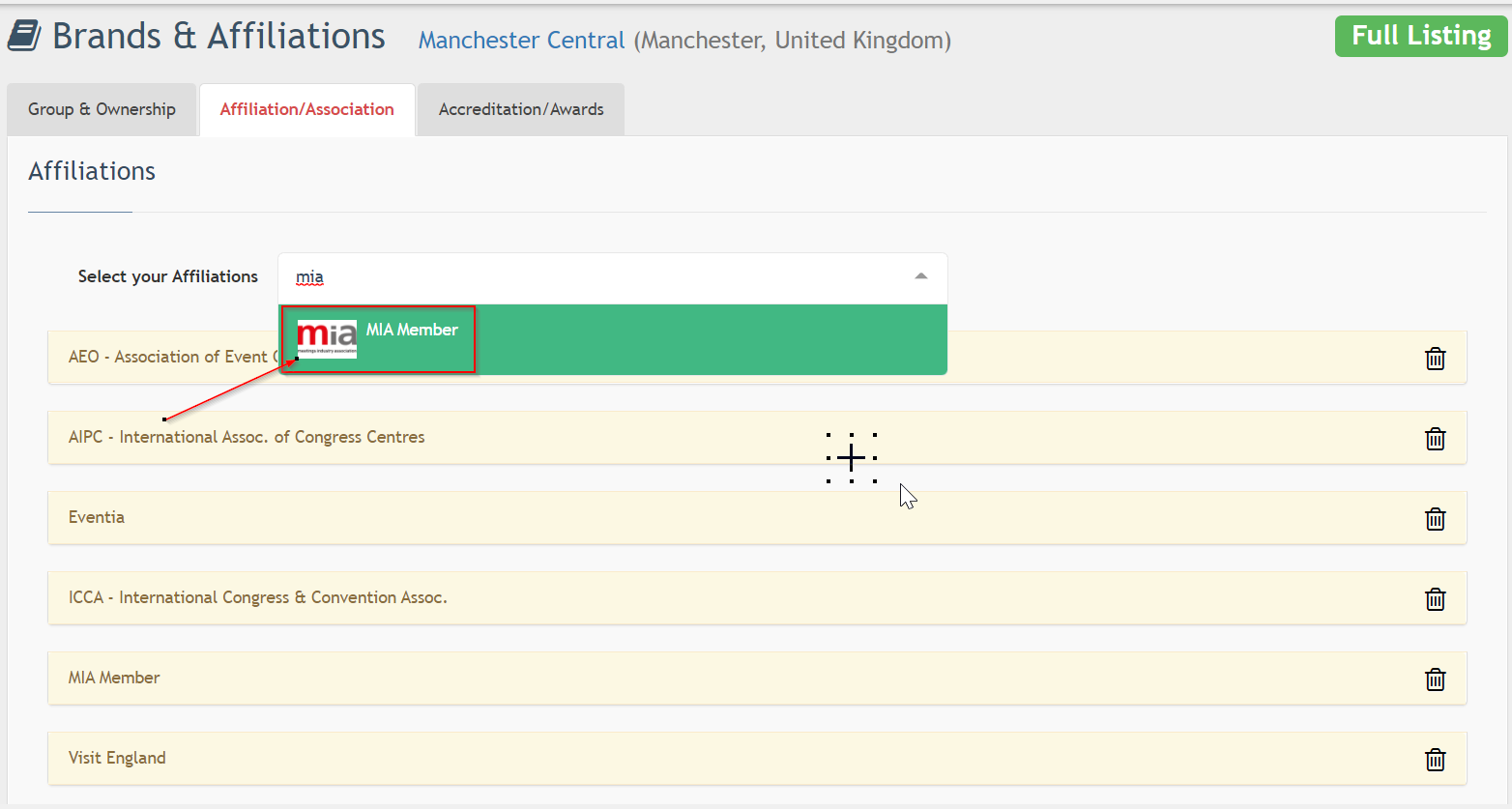Switch to Group & Ownership tab

[x=102, y=109]
